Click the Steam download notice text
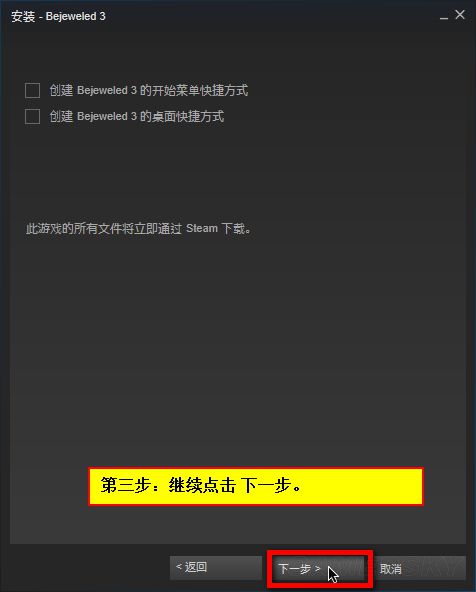This screenshot has width=476, height=592. (139, 229)
